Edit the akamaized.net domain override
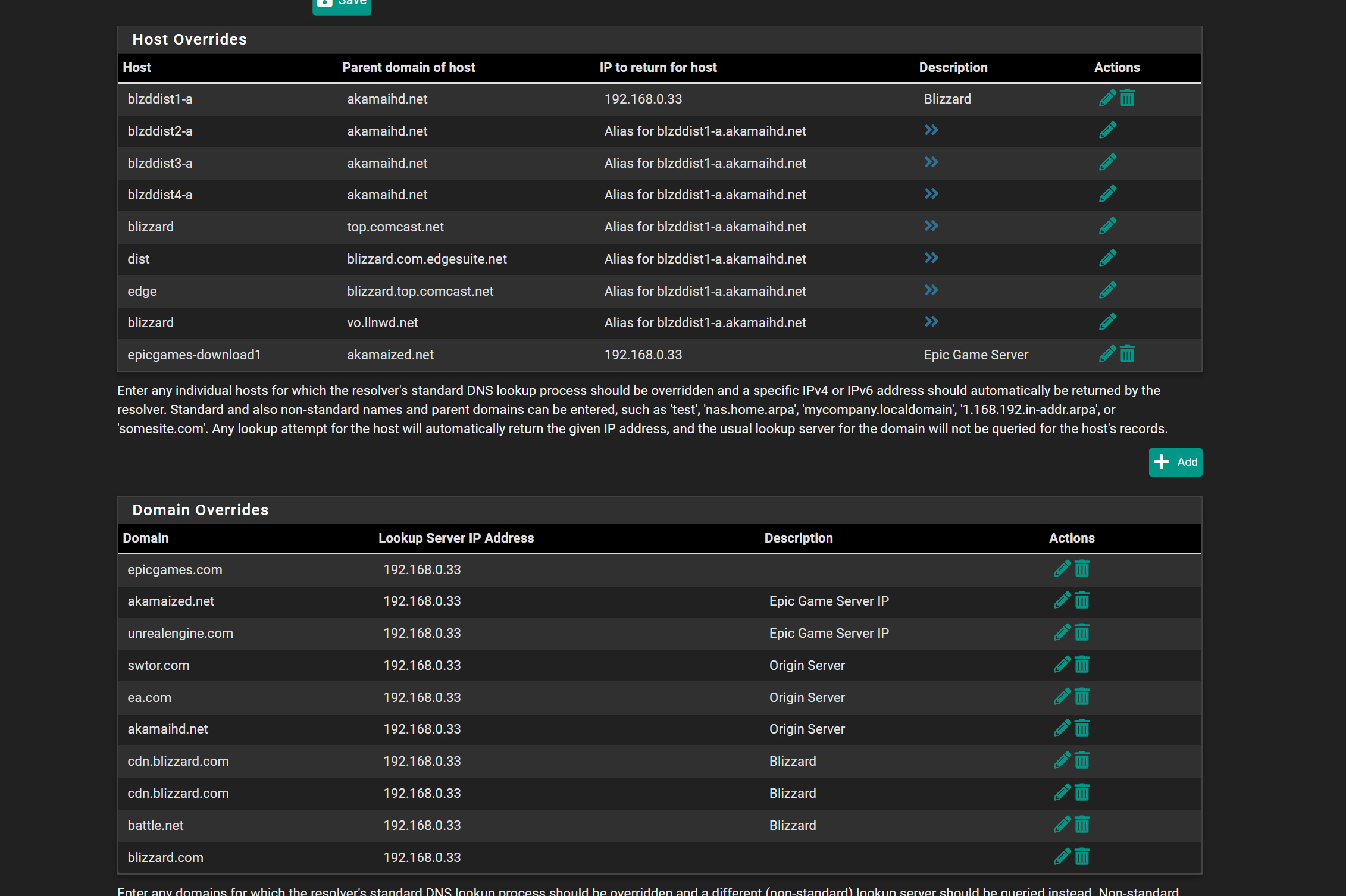This screenshot has height=896, width=1346. [x=1062, y=600]
